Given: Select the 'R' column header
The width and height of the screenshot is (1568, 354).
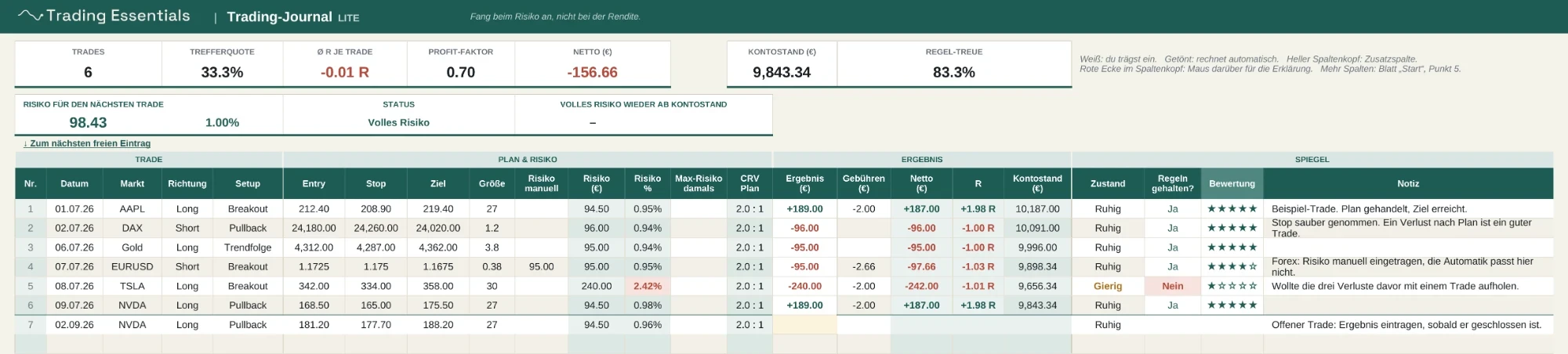Looking at the screenshot, I should (x=978, y=183).
